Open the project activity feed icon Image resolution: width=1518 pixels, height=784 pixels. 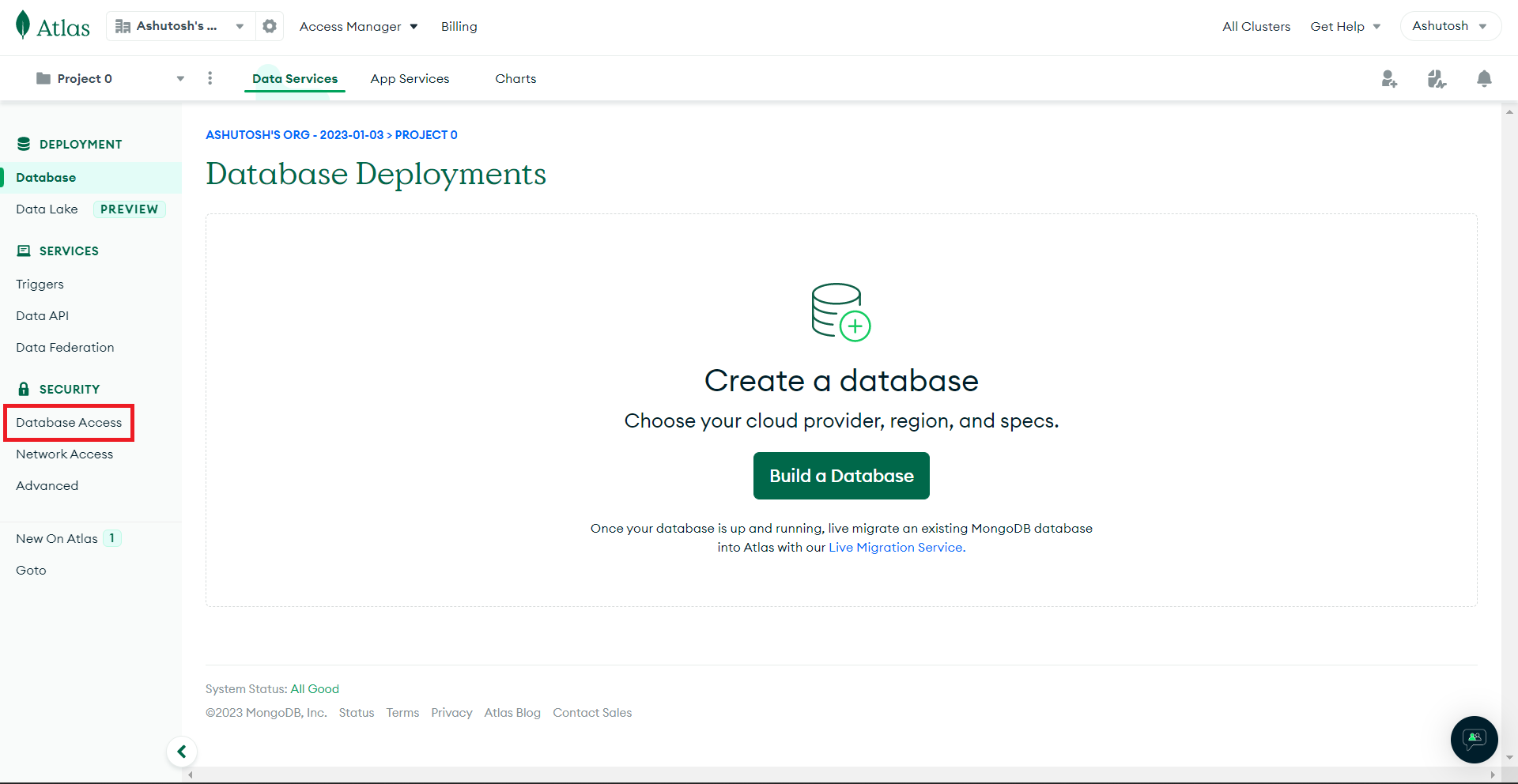click(1437, 78)
